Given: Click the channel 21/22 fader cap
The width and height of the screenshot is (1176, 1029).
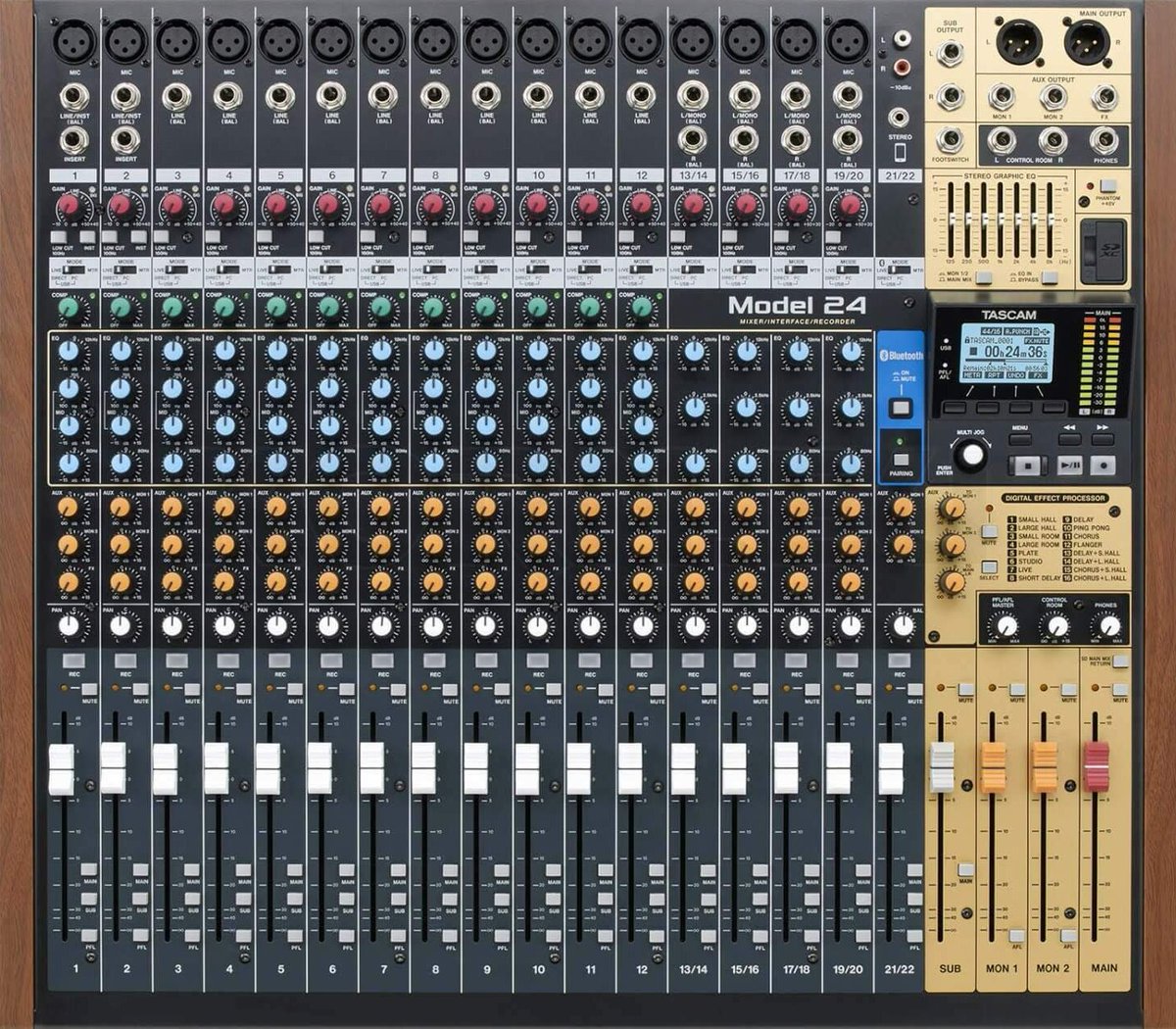Looking at the screenshot, I should 890,769.
